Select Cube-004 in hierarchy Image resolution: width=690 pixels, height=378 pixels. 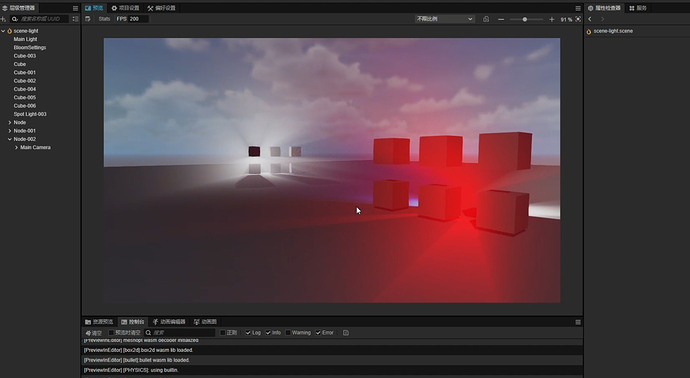tap(25, 89)
